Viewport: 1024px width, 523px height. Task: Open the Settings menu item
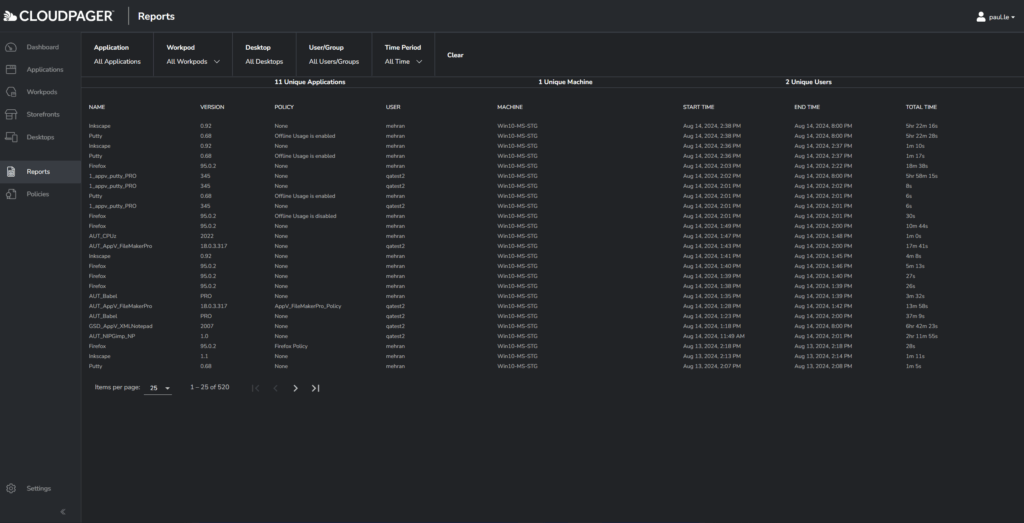point(39,488)
